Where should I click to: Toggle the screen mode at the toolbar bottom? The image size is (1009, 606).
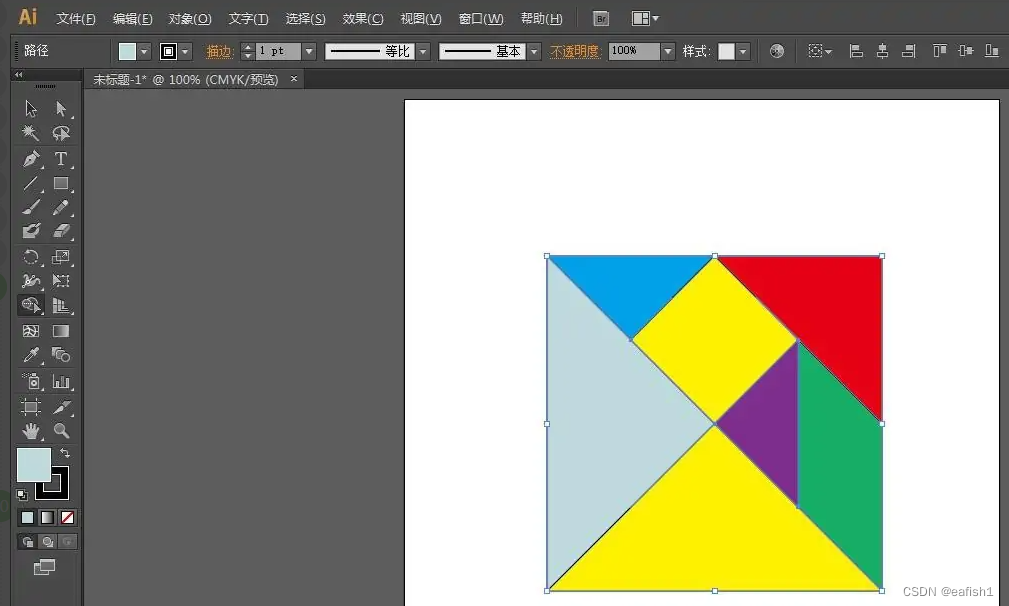point(44,567)
